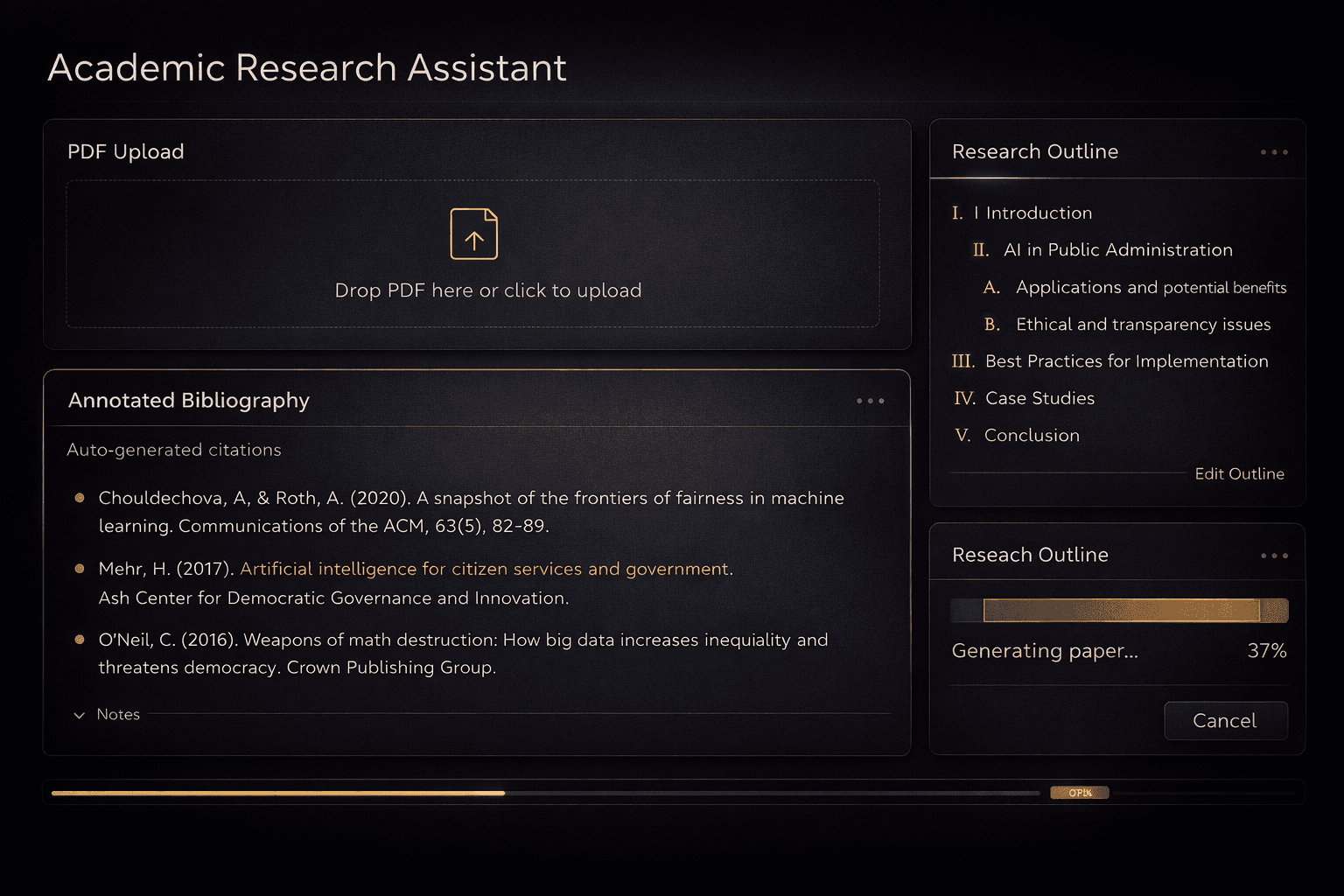Screen dimensions: 1344x896
Task: Click the 37% generating paper progress bar
Action: (1118, 610)
